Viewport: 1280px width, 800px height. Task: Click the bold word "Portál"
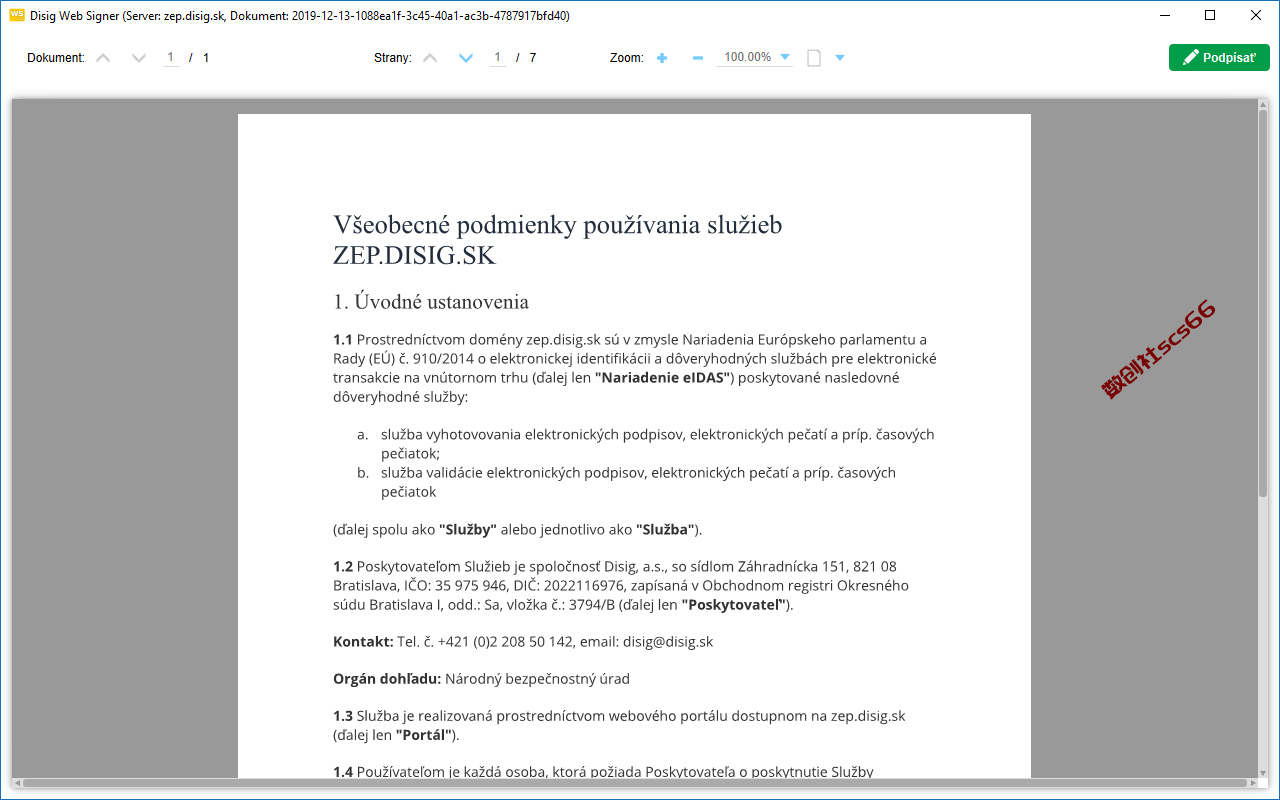[424, 735]
